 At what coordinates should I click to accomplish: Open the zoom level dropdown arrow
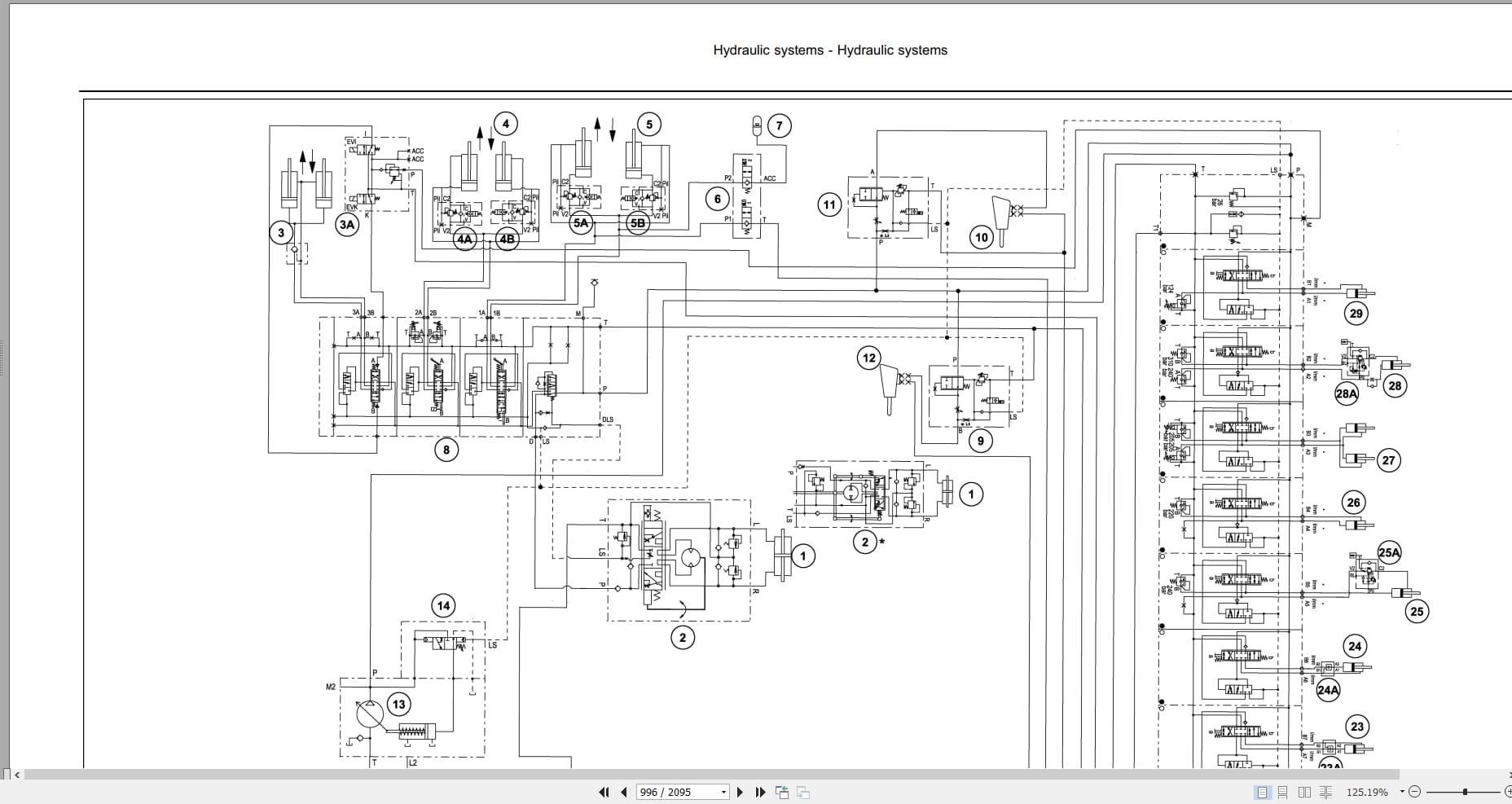pyautogui.click(x=1402, y=791)
